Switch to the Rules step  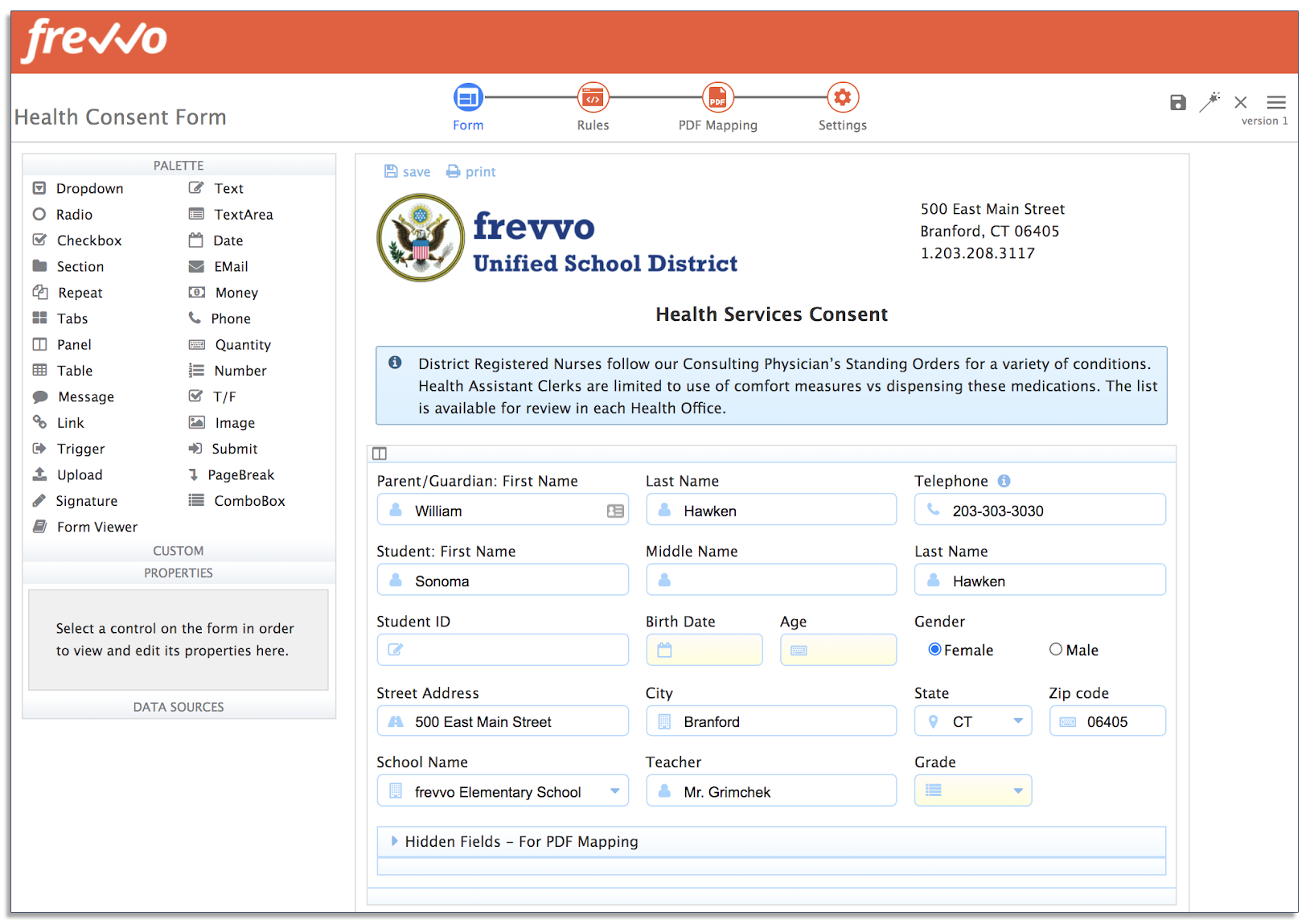(593, 107)
